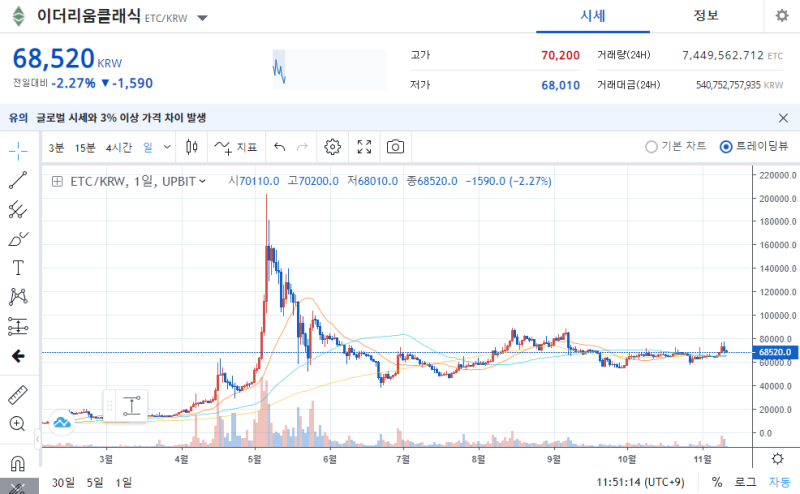The image size is (800, 494).
Task: Click the mini price sparkline thumbnail
Action: [329, 69]
